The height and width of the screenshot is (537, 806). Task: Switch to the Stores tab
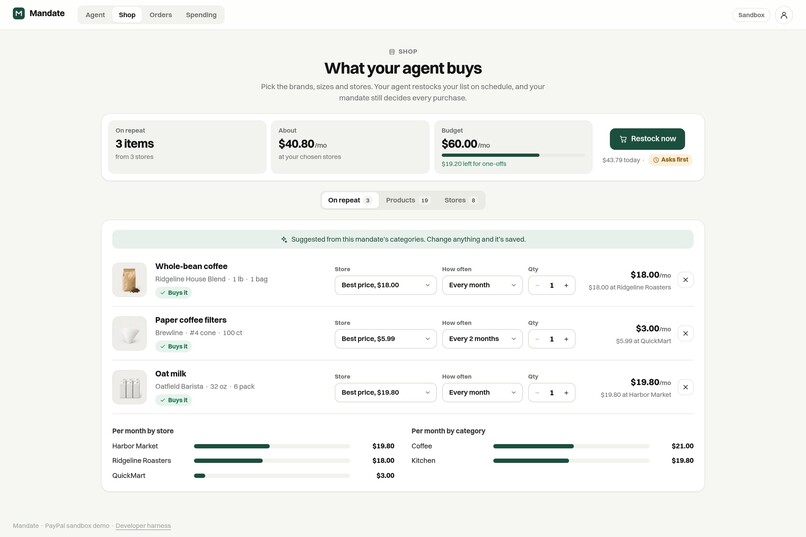click(x=460, y=200)
